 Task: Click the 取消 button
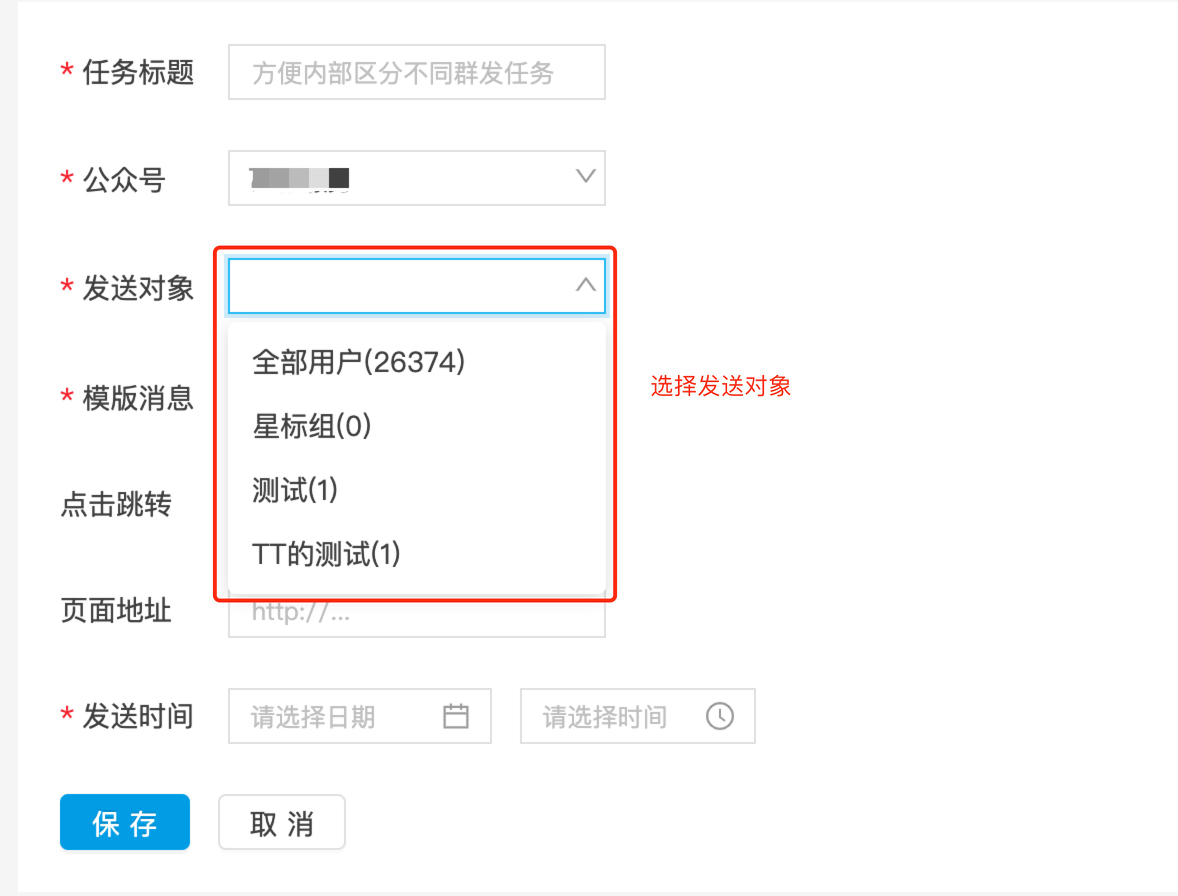[282, 823]
